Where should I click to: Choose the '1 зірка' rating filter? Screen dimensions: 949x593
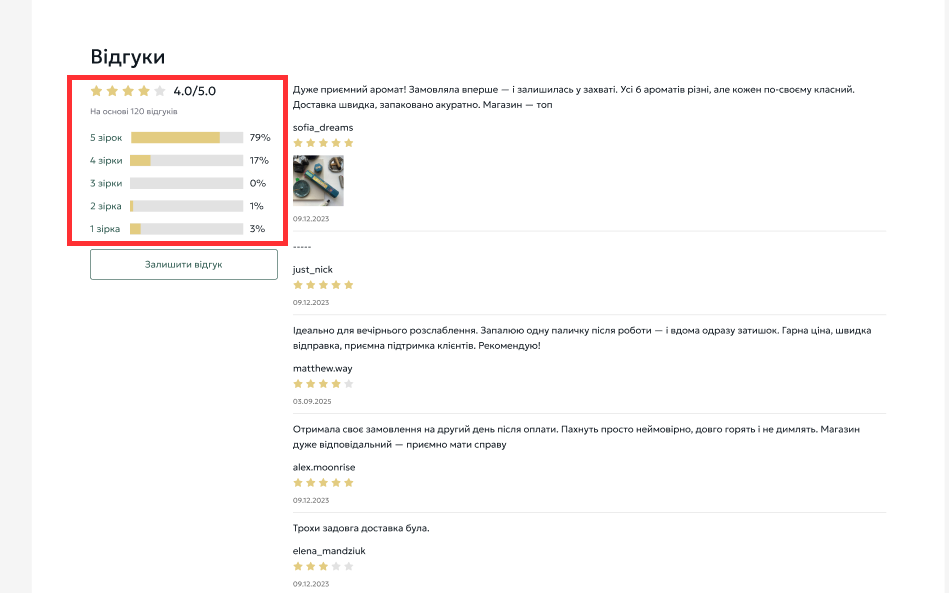pyautogui.click(x=105, y=229)
